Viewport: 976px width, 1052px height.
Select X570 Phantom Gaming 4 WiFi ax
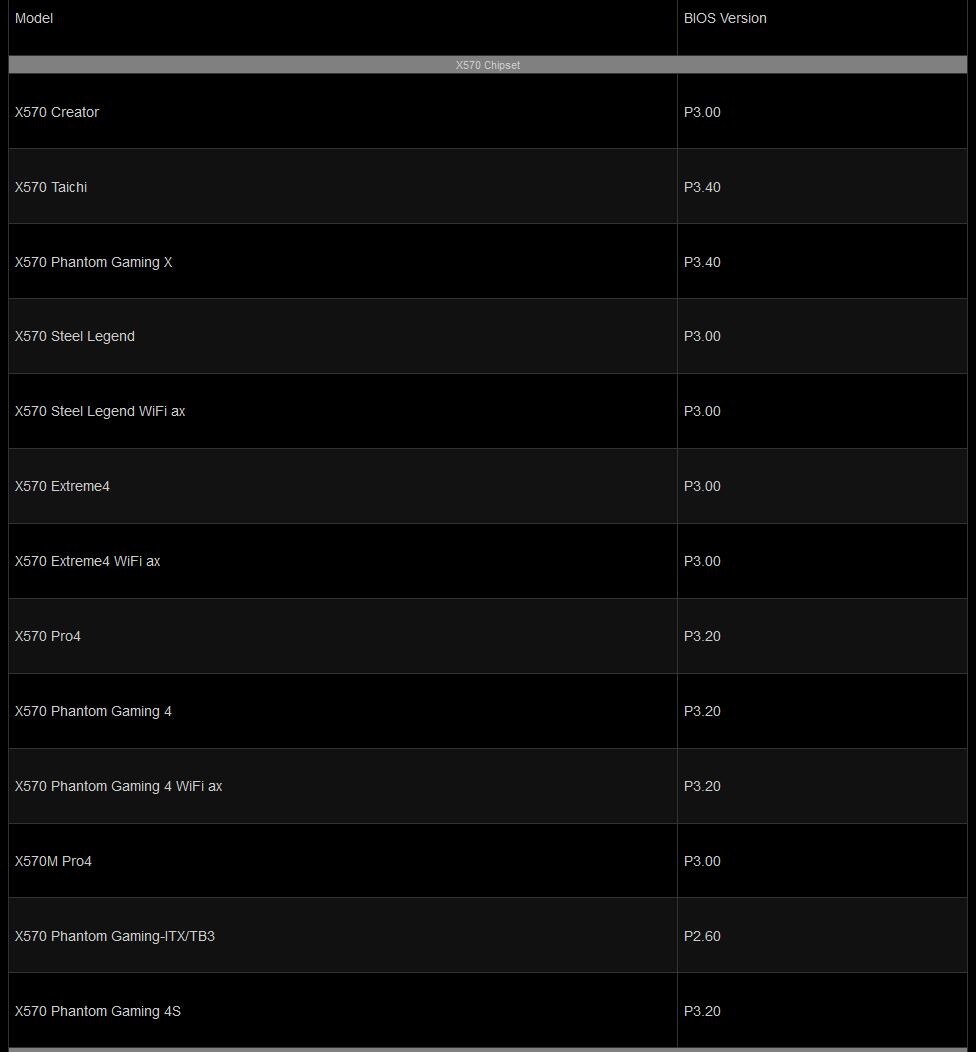point(118,786)
